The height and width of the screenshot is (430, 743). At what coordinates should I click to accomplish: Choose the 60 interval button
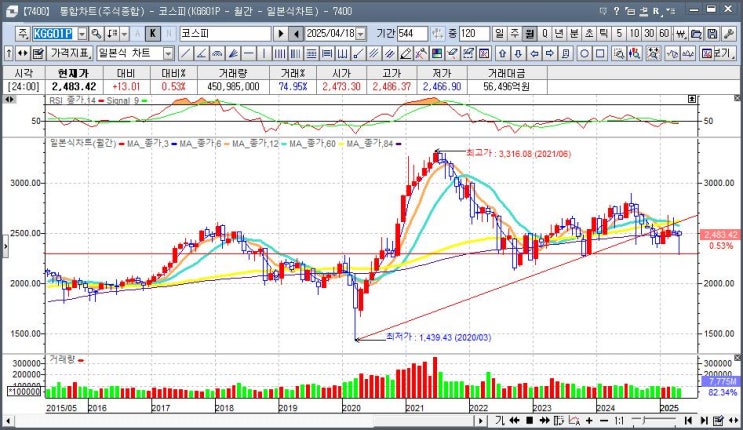pyautogui.click(x=664, y=34)
